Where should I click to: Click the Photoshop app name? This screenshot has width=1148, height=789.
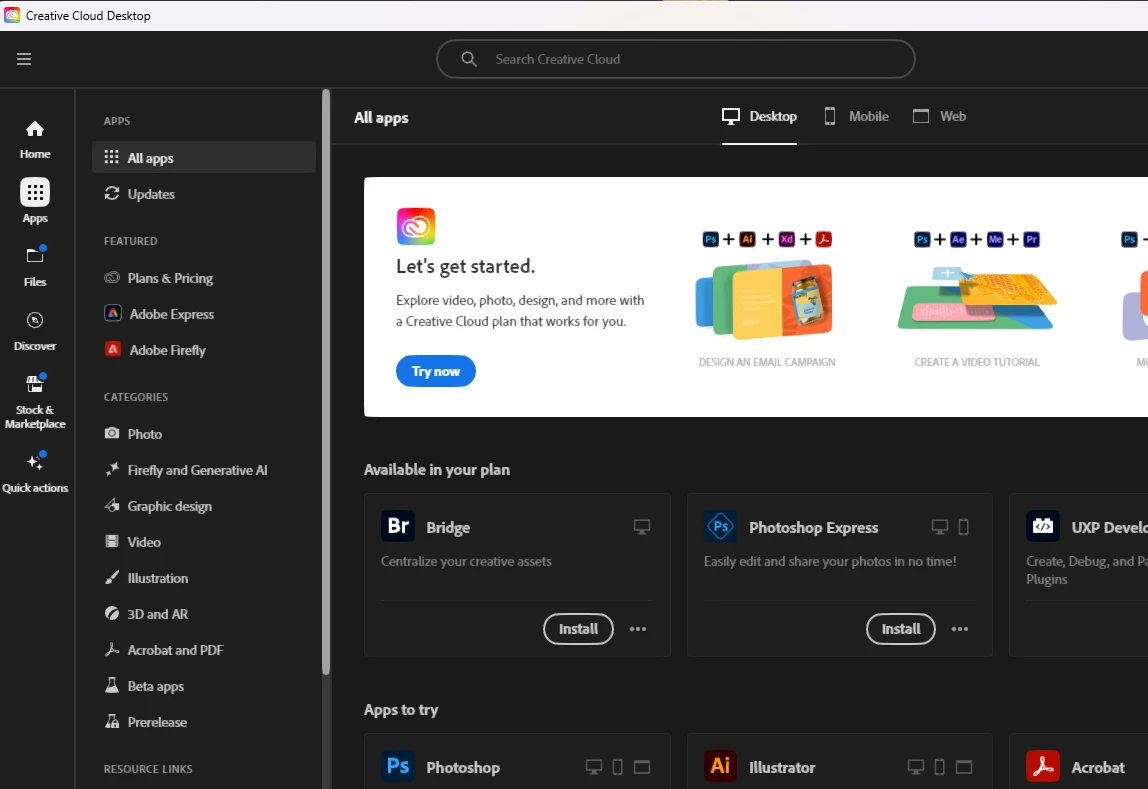(x=463, y=767)
